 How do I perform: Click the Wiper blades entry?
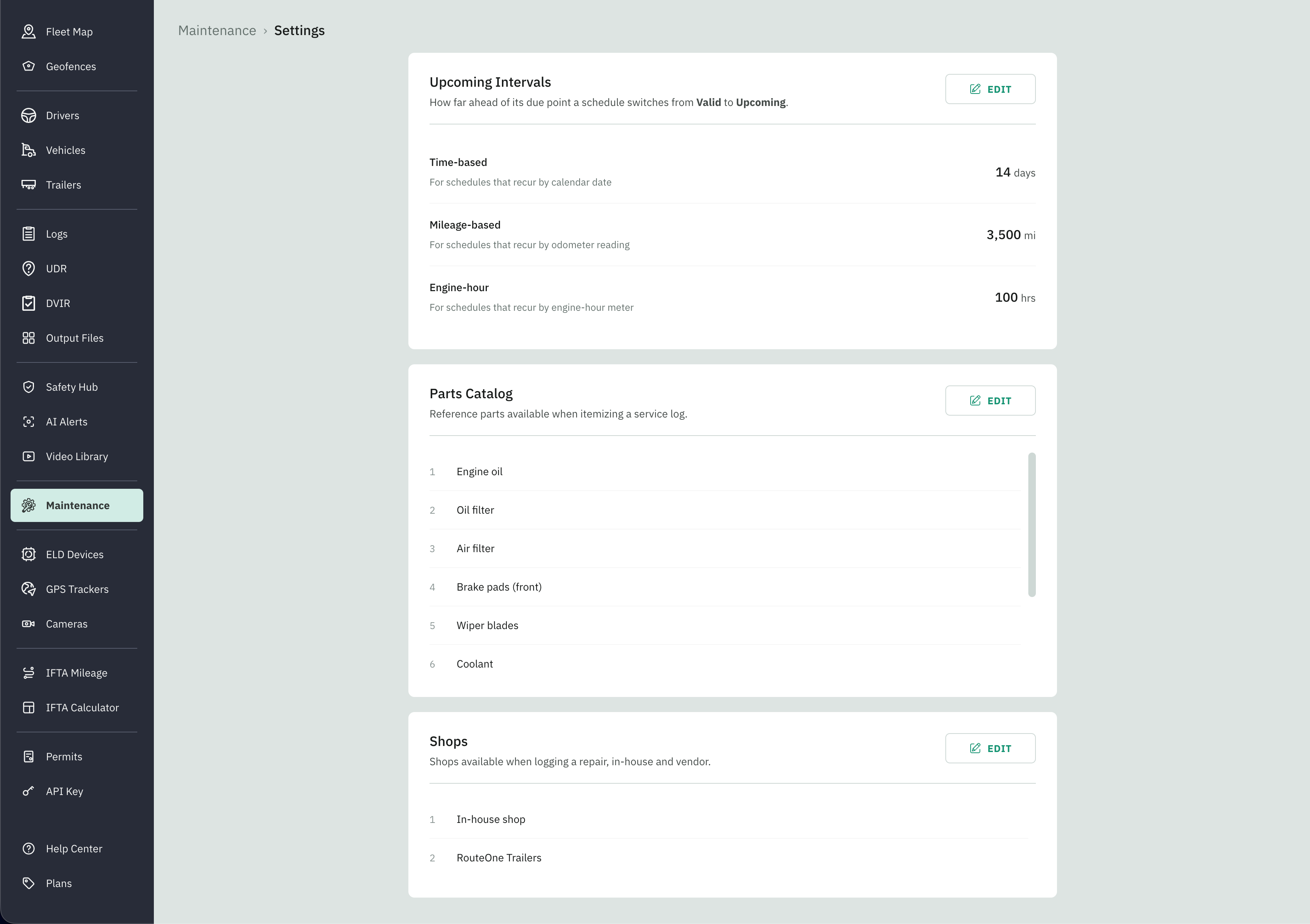[x=725, y=626]
